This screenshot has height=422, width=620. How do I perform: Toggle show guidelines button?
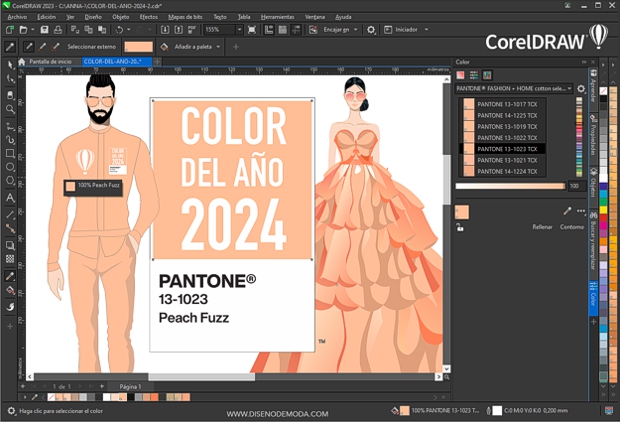[x=296, y=30]
